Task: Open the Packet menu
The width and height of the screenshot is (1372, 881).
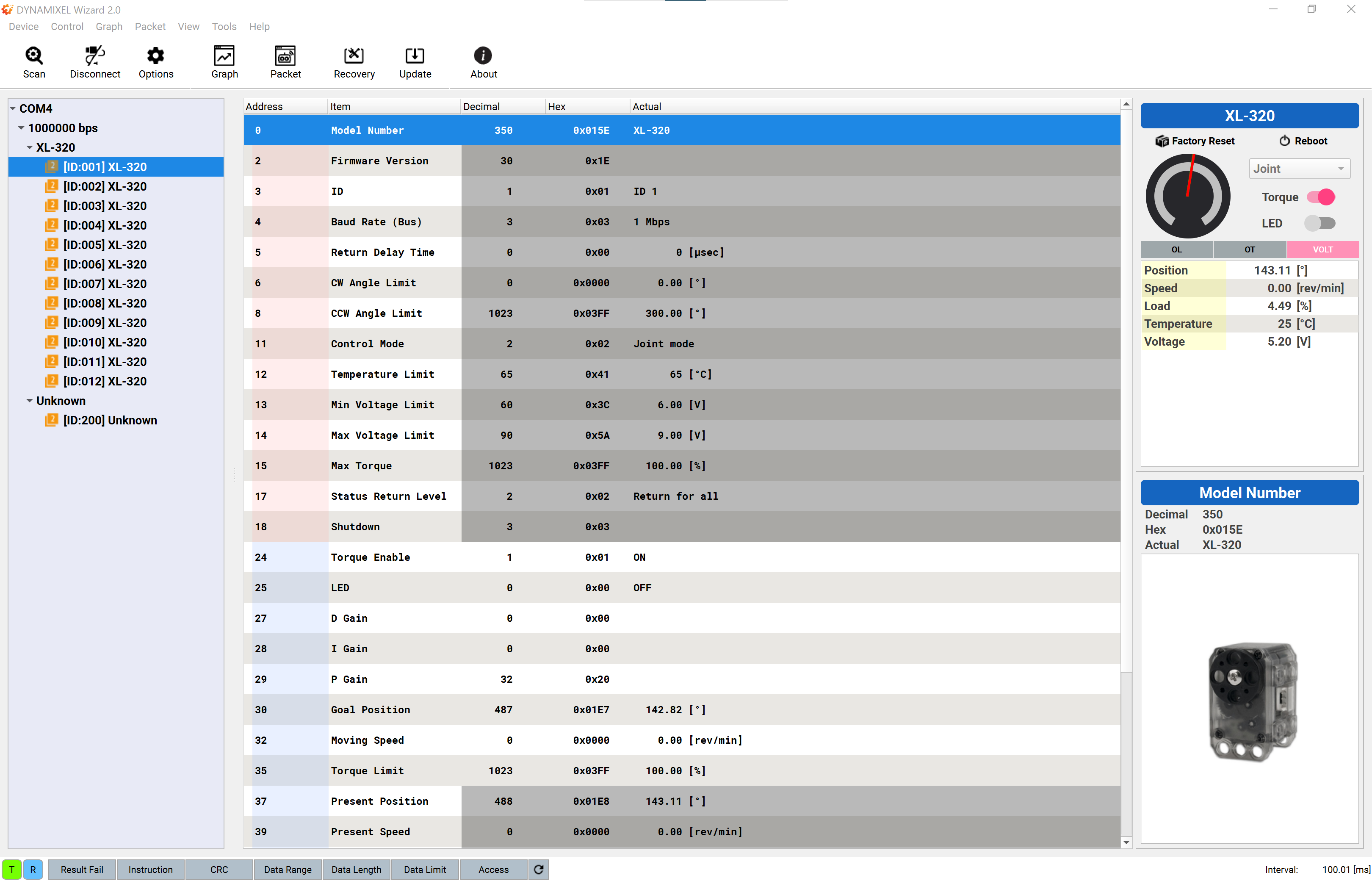Action: tap(150, 26)
